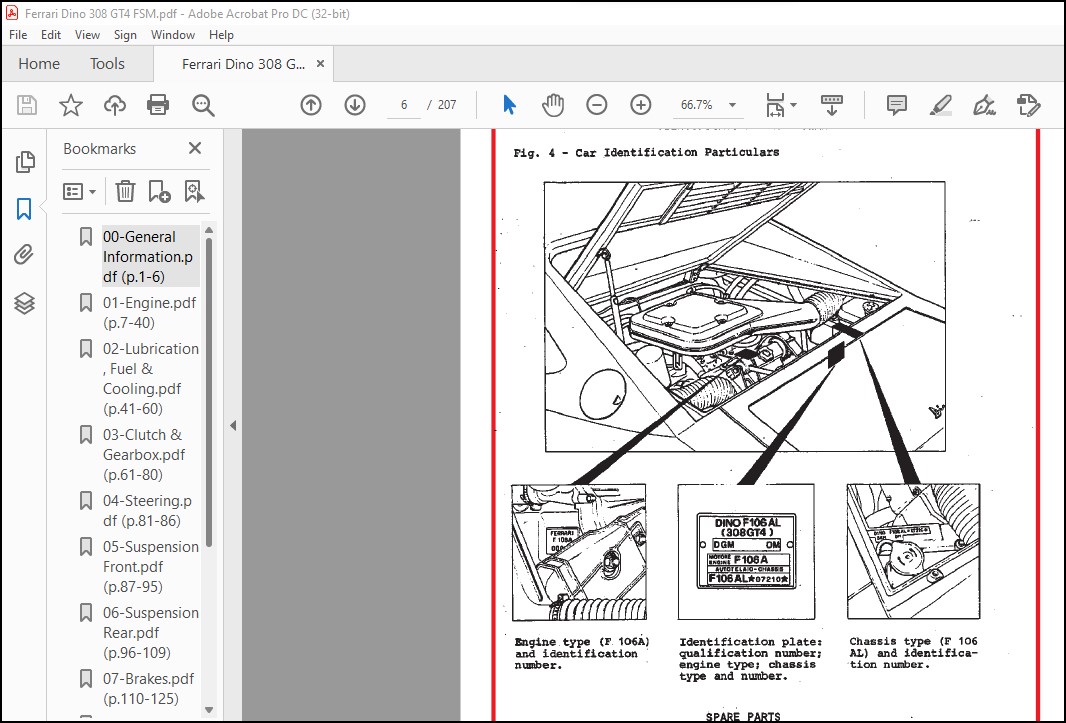Click the scrolling mode page icon
1066x723 pixels.
831,105
